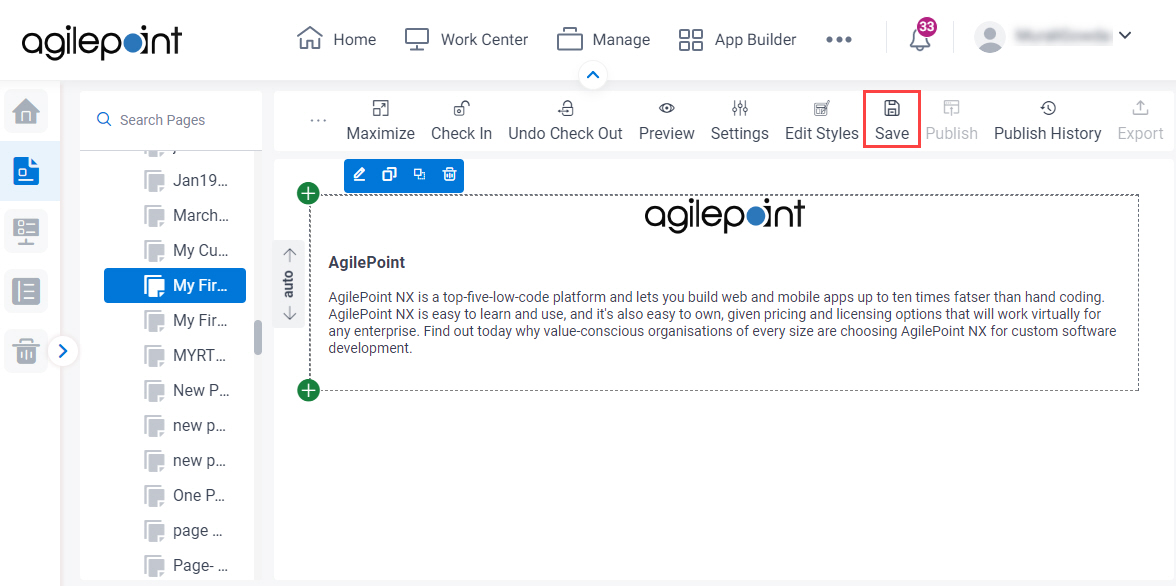Open the layout list icon in left sidebar

click(x=26, y=291)
